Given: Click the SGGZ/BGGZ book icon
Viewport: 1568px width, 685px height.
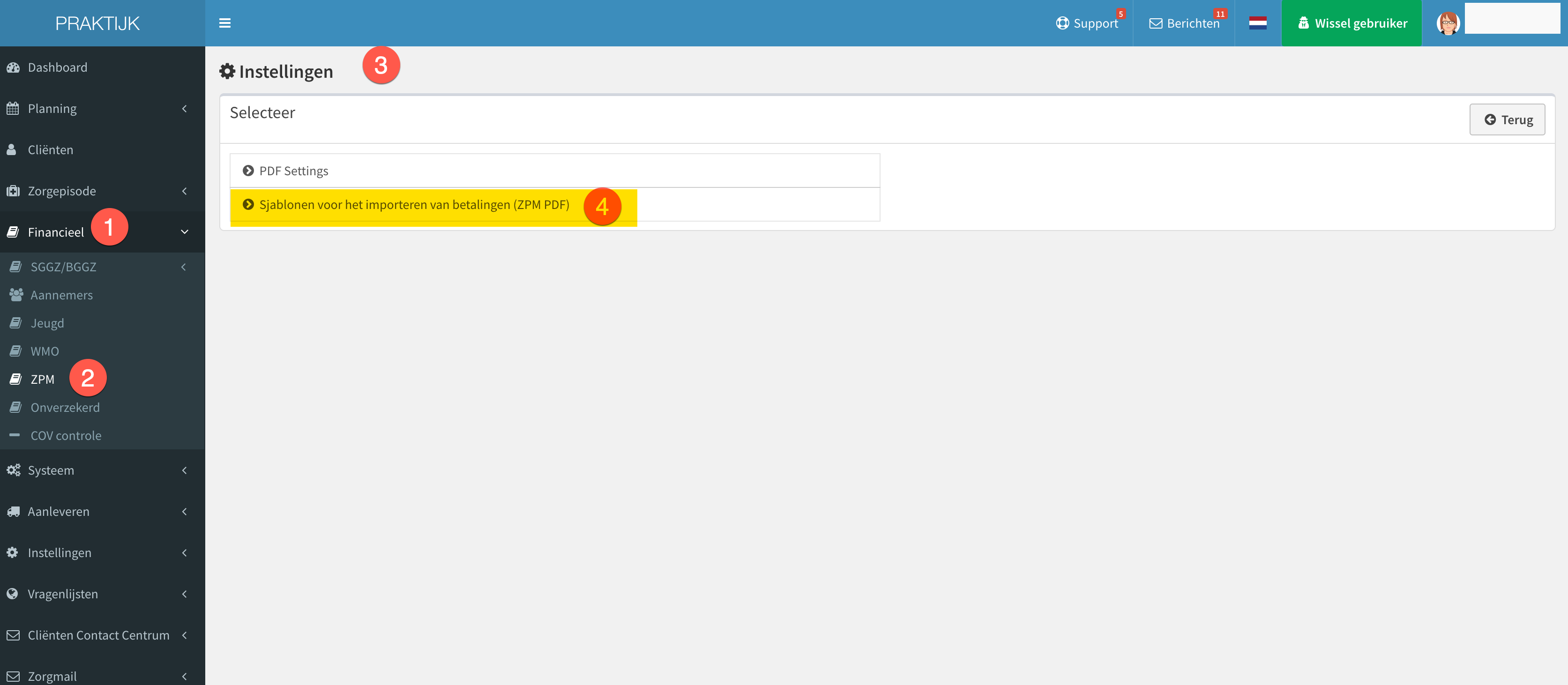Looking at the screenshot, I should tap(16, 267).
